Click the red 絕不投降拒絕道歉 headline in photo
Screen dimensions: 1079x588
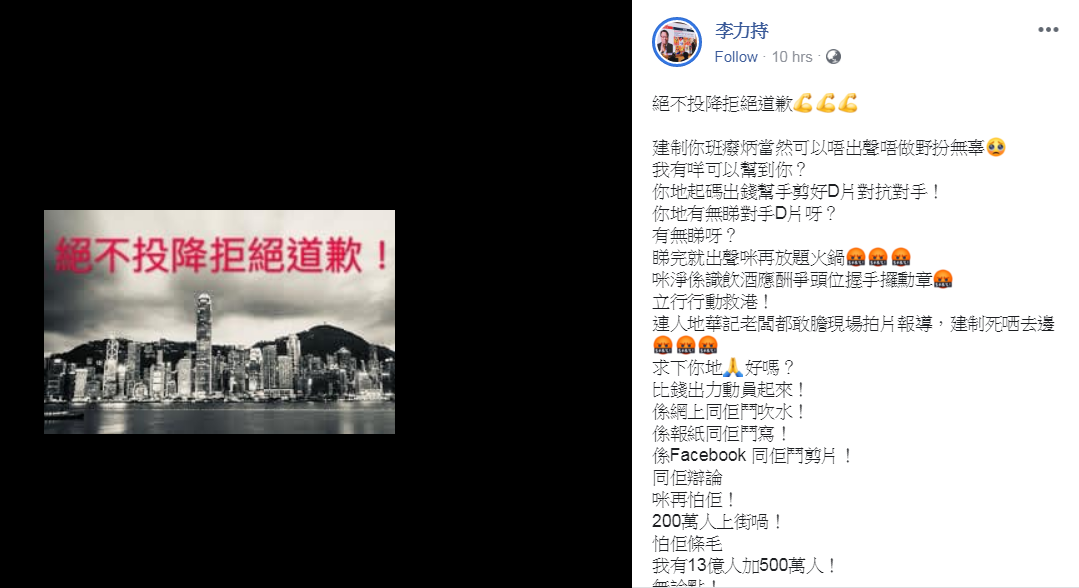tap(222, 255)
